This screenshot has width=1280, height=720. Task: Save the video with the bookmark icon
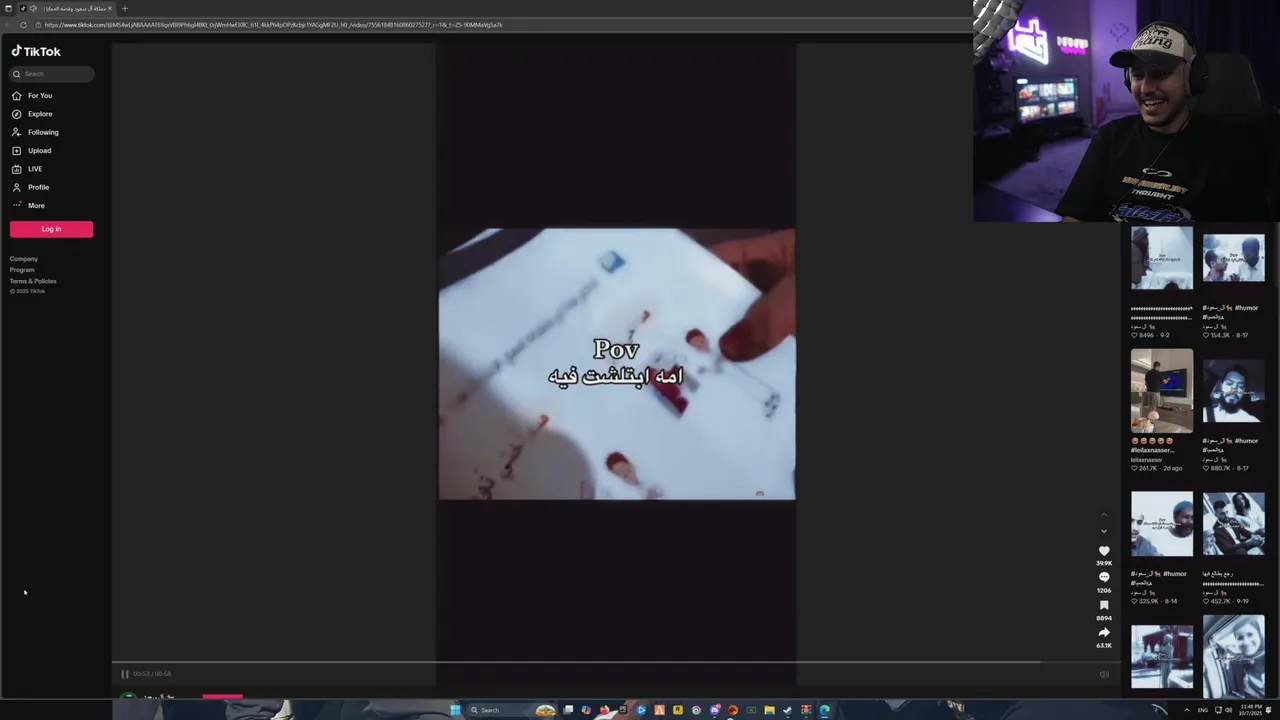[x=1104, y=605]
